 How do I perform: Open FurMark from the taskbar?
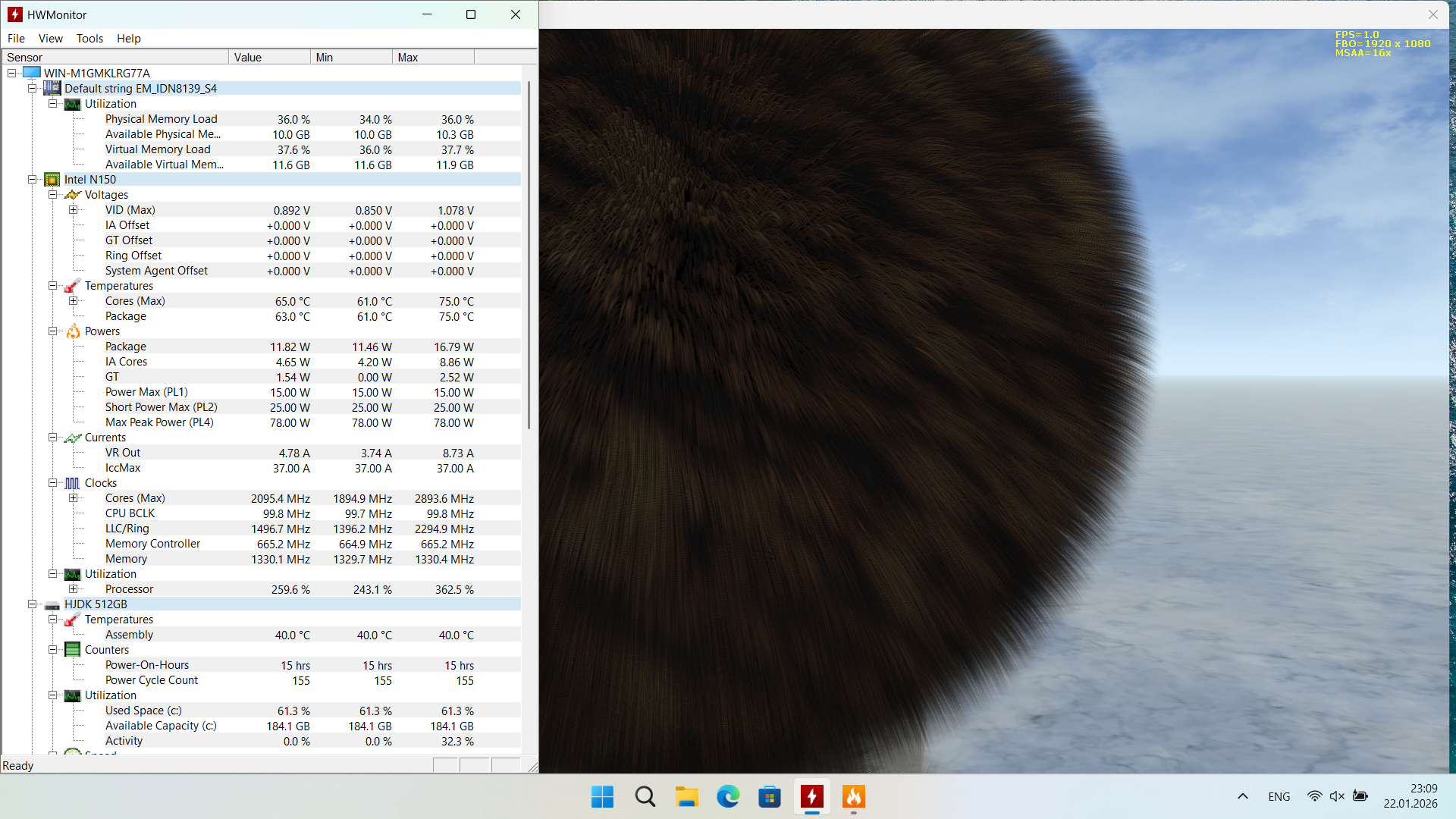(853, 796)
